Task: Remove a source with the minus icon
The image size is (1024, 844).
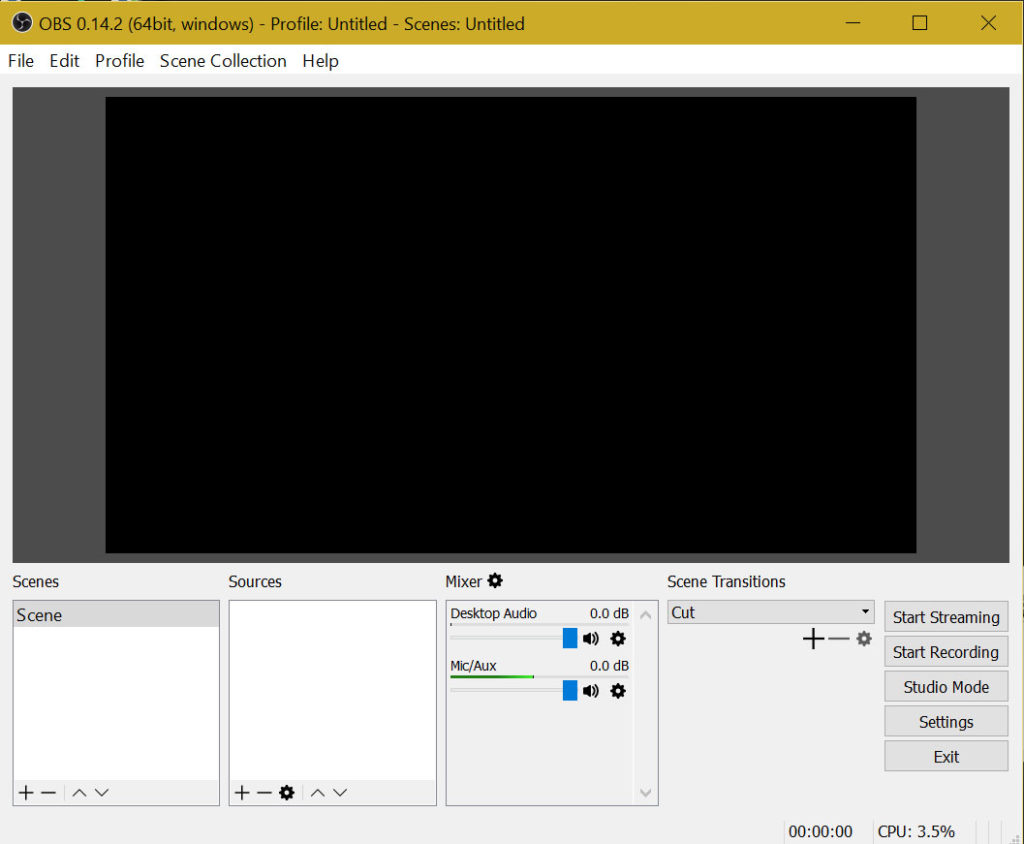Action: click(x=264, y=792)
